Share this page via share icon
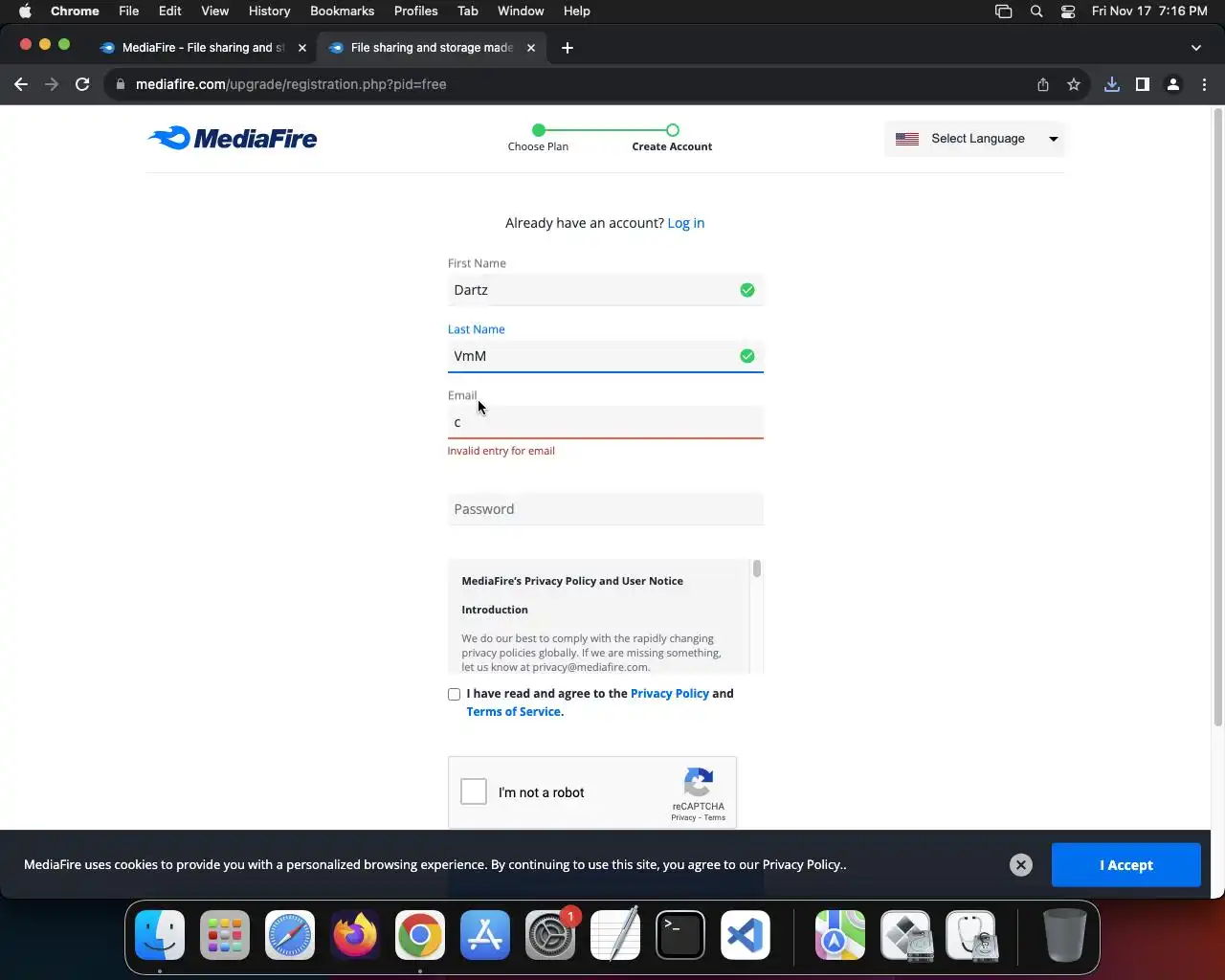This screenshot has height=980, width=1225. tap(1043, 84)
